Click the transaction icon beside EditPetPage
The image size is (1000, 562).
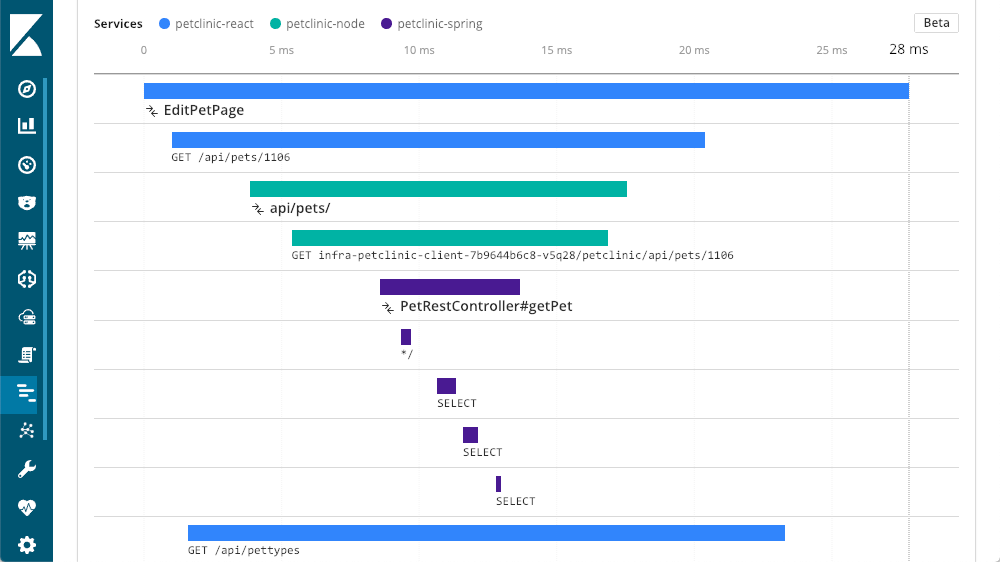[x=152, y=111]
